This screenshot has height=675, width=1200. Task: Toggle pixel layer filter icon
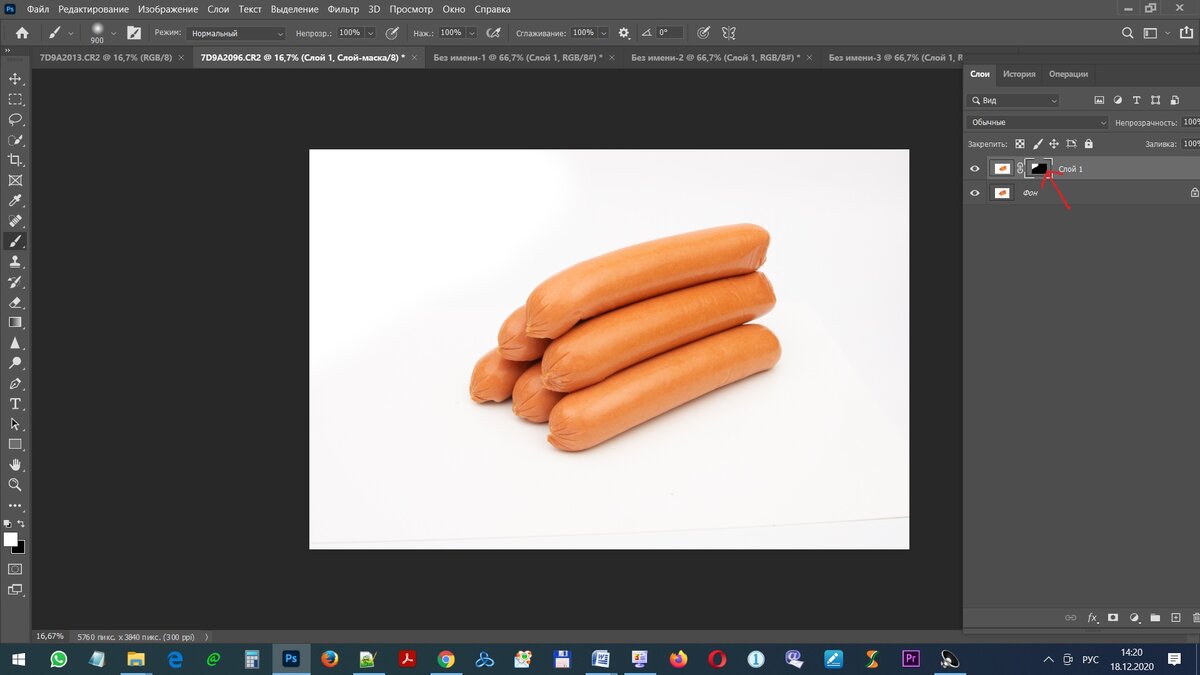coord(1099,100)
